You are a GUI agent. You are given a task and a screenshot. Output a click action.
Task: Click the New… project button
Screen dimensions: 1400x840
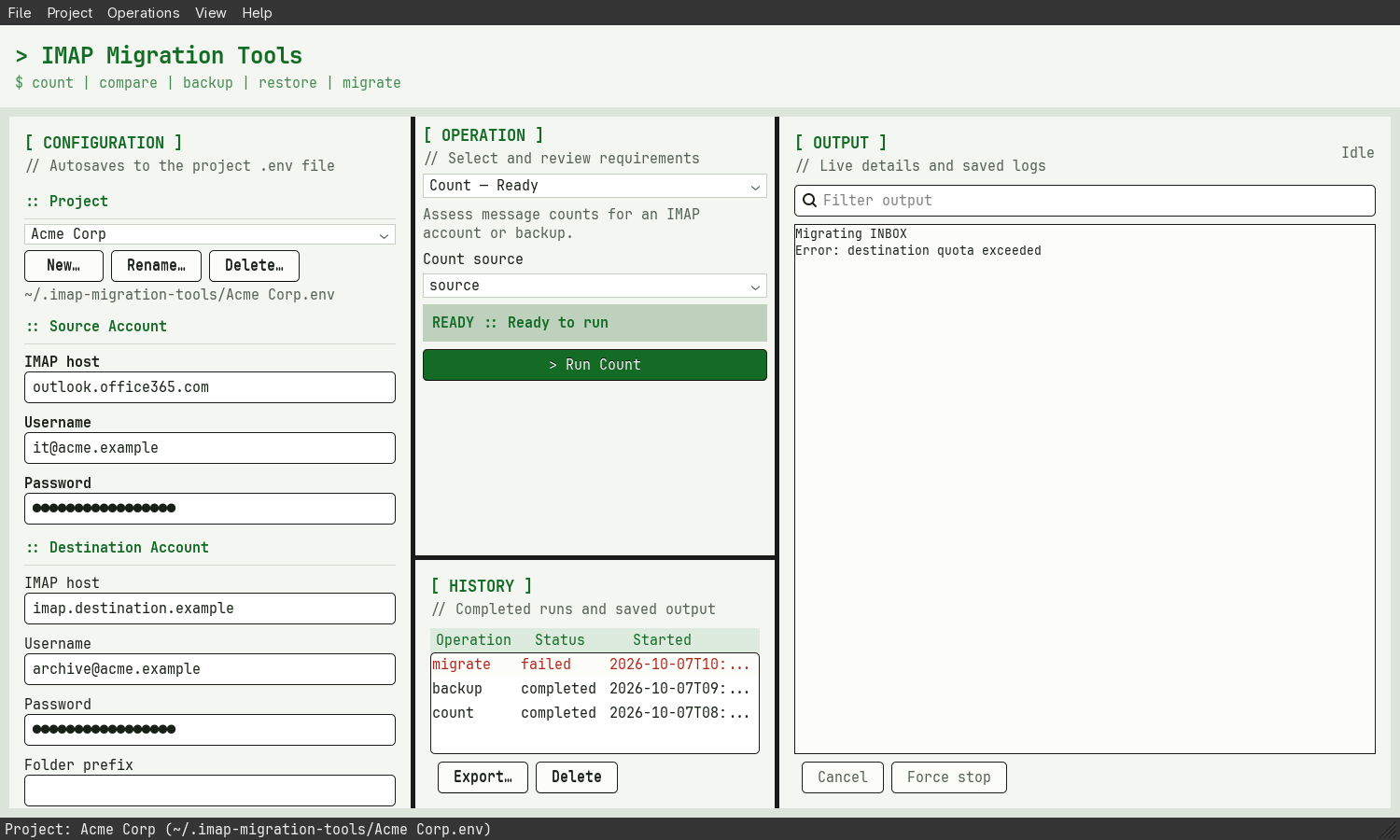63,266
